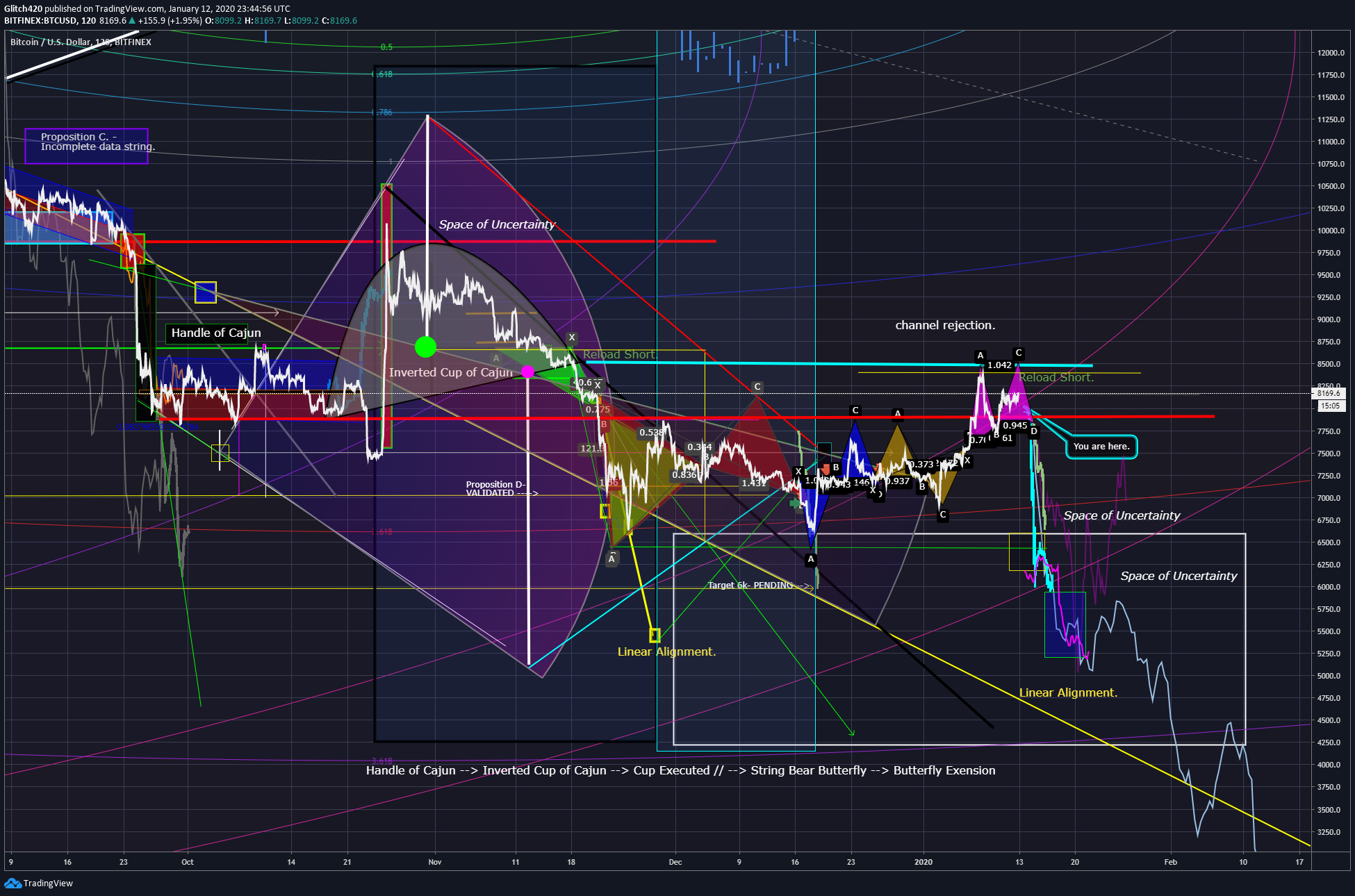Click the 1.042 ratio label

[999, 365]
